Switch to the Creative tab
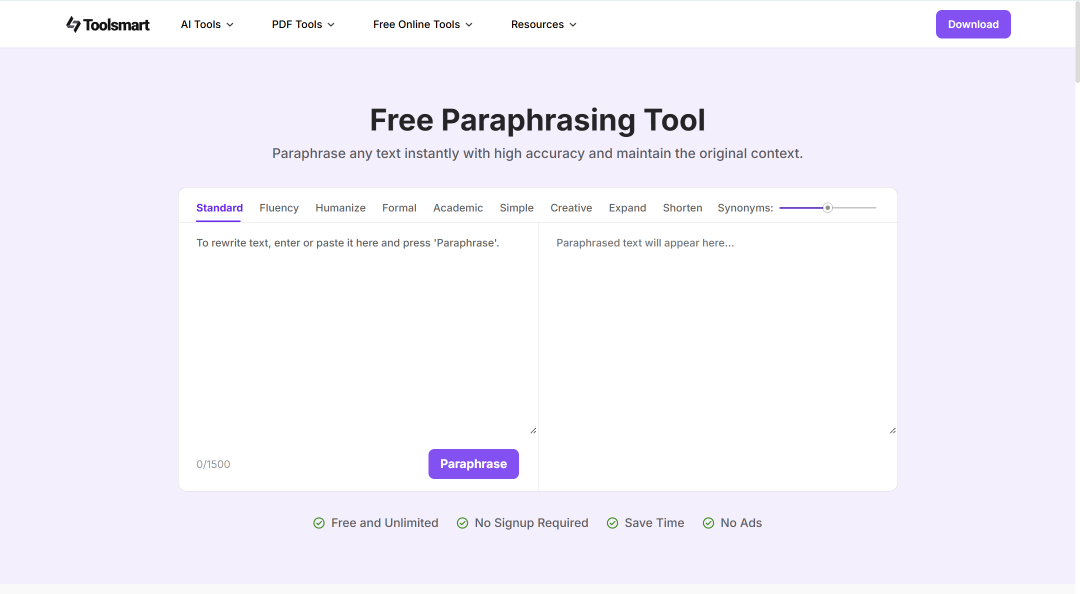Image resolution: width=1080 pixels, height=594 pixels. (571, 208)
